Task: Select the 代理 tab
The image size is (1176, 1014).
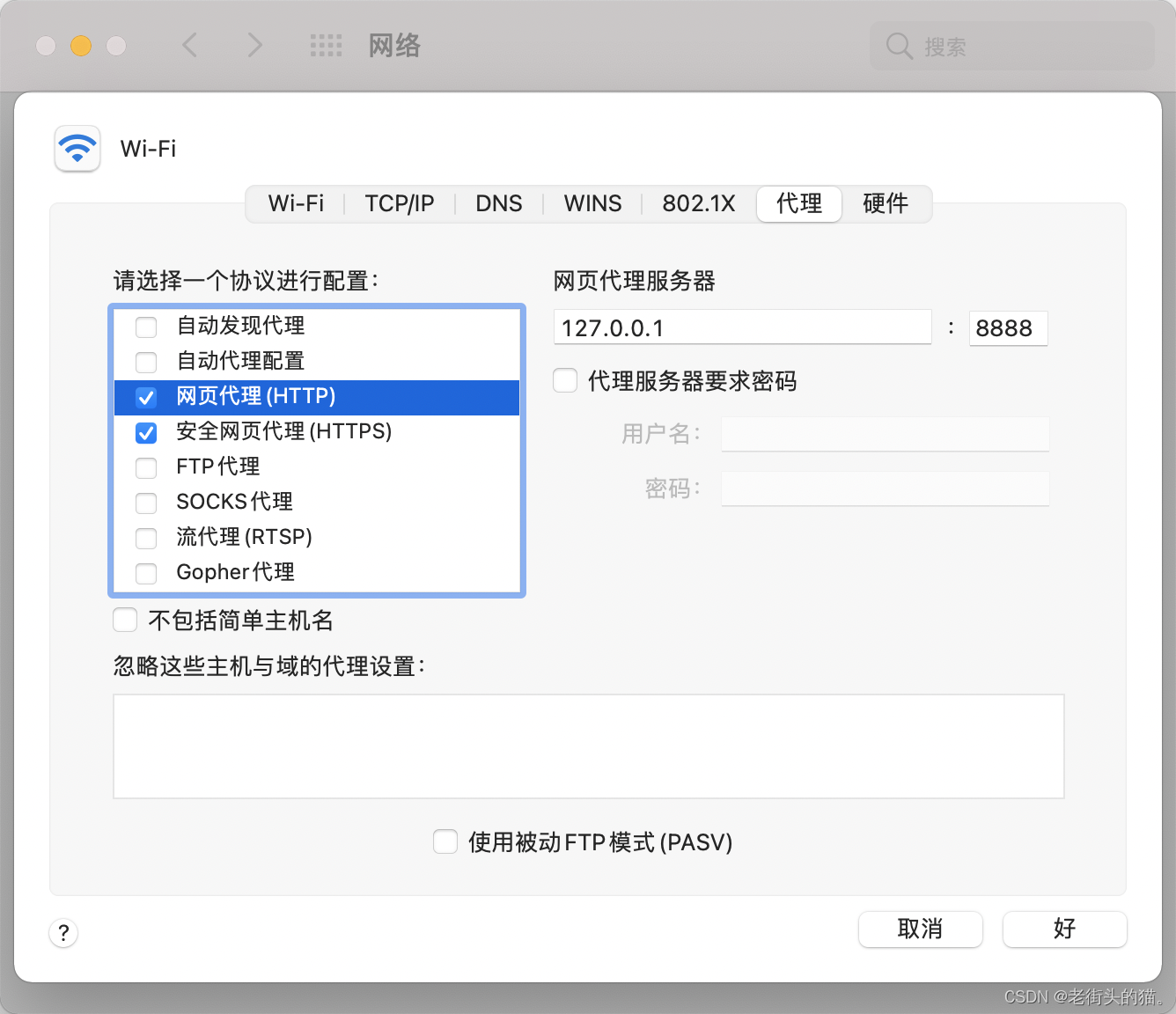Action: pos(799,204)
